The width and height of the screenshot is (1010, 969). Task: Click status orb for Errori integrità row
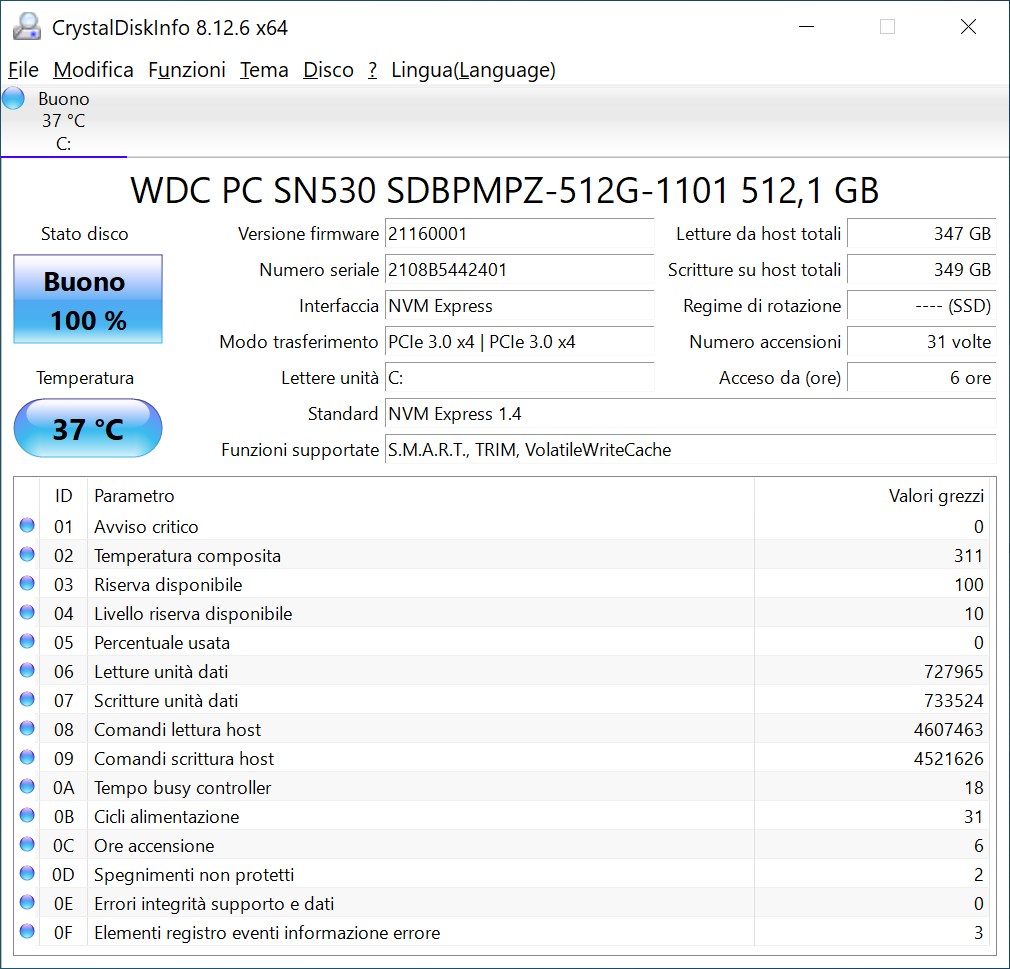(27, 902)
